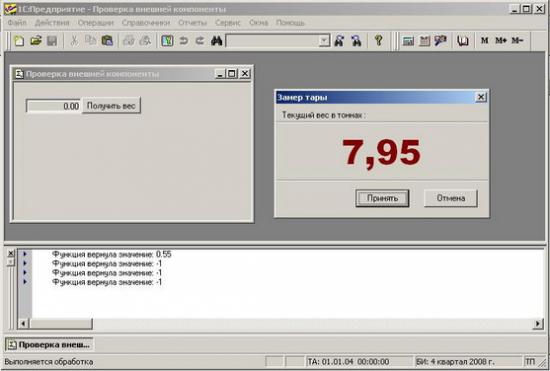Viewport: 550px width, 371px height.
Task: Click the yellow question mark Help icon
Action: pos(378,41)
